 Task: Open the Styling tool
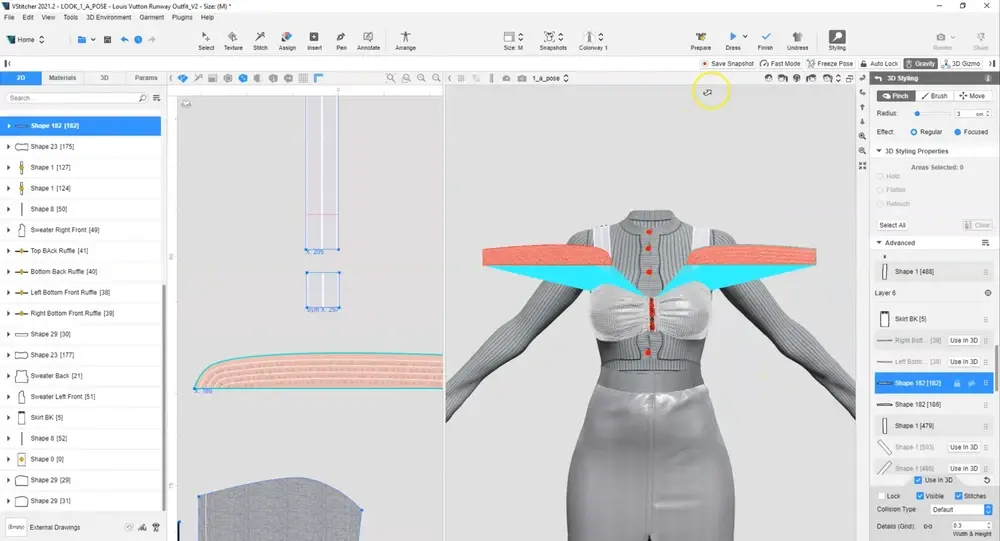(837, 39)
